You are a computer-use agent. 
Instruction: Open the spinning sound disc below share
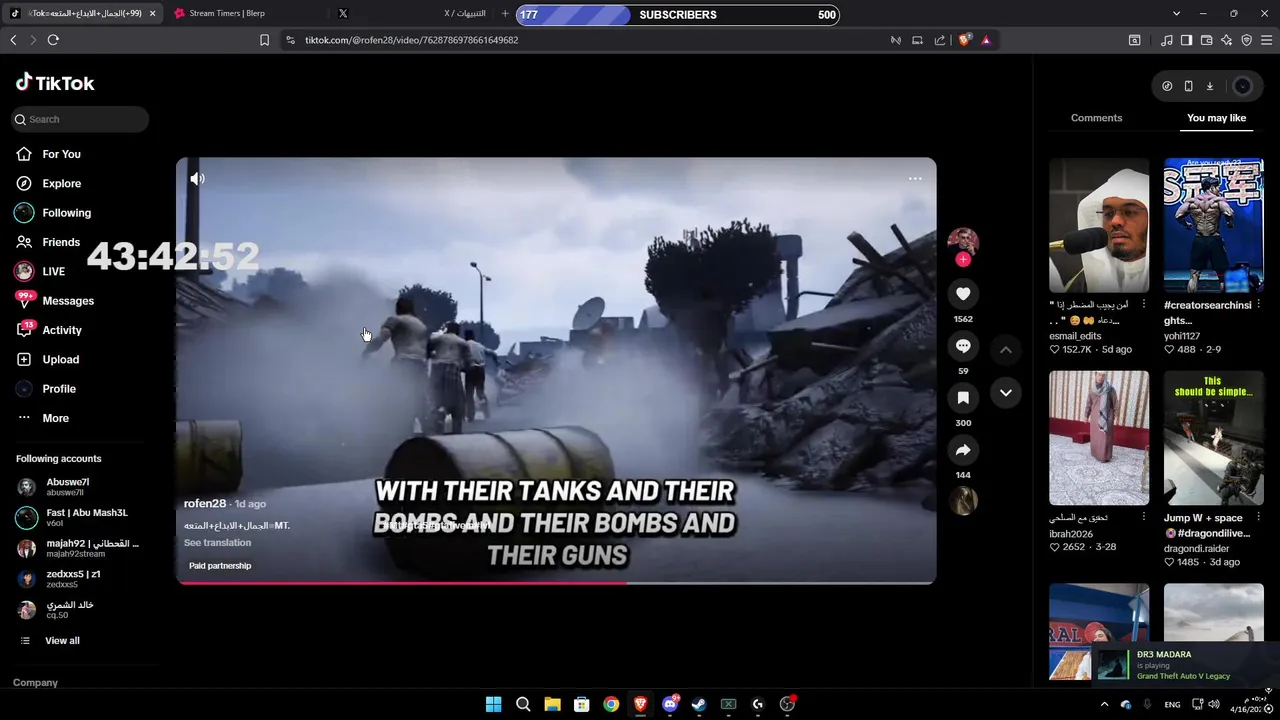click(x=963, y=500)
